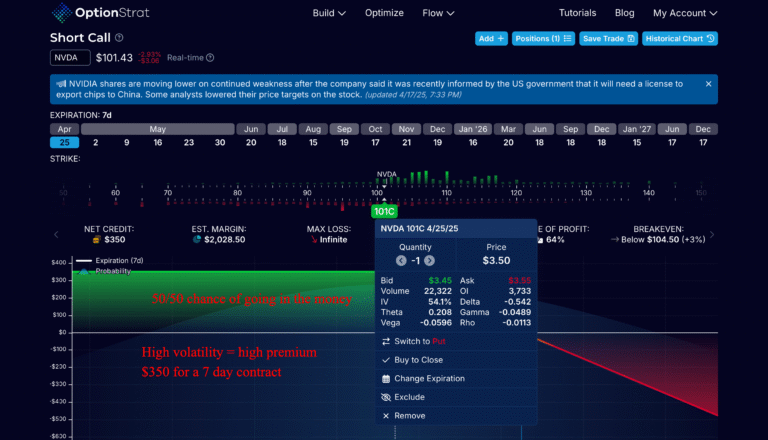Click the Switch to Put swap icon
The image size is (768, 440).
[x=386, y=341]
